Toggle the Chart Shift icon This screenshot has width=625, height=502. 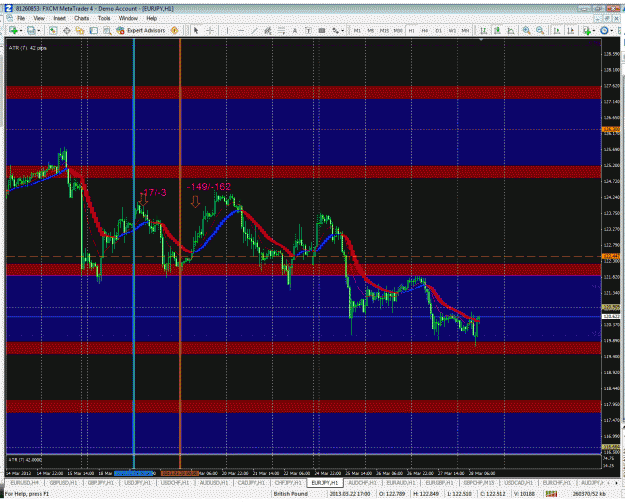(x=571, y=30)
